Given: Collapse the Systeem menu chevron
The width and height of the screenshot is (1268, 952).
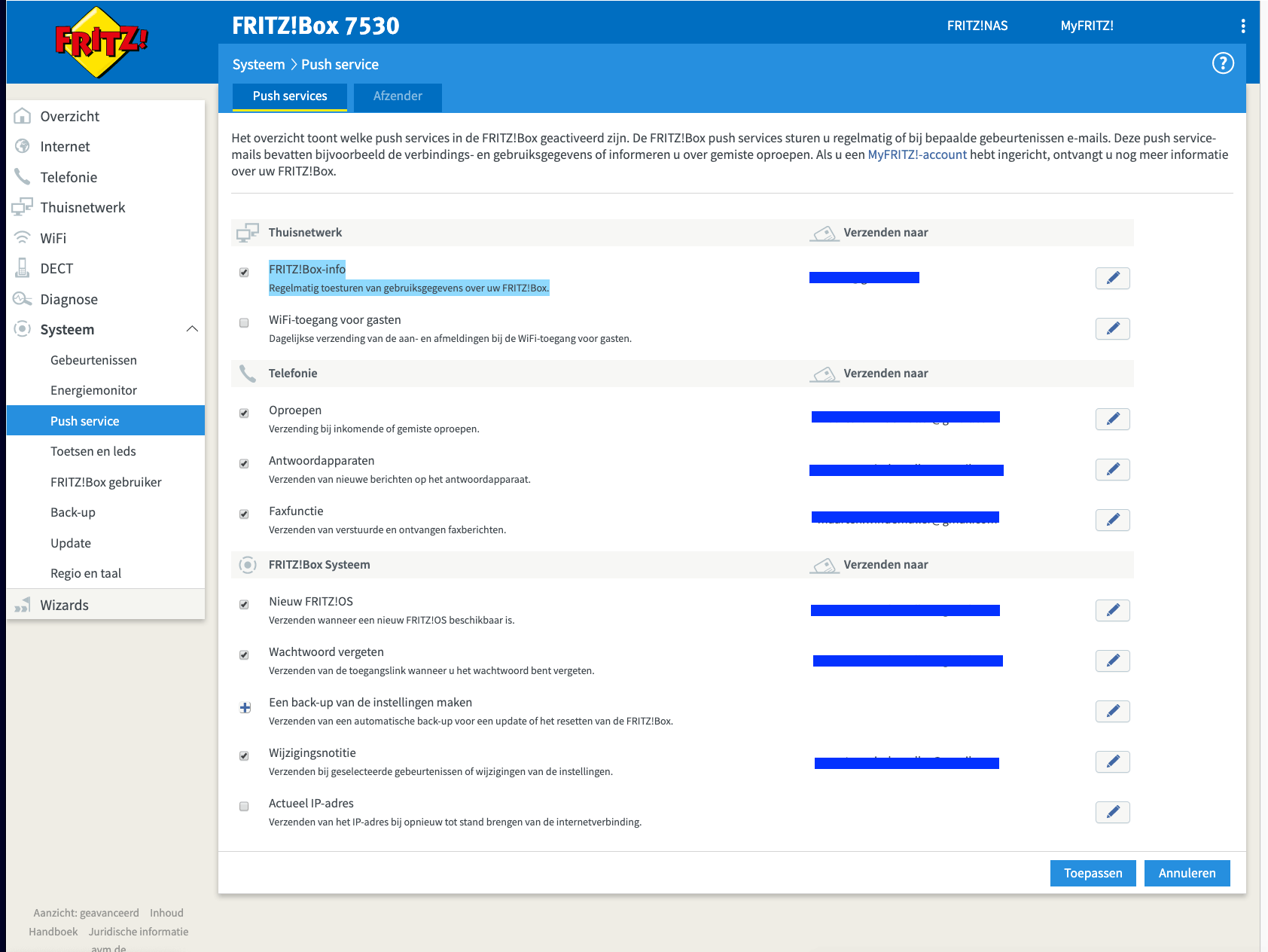Looking at the screenshot, I should pyautogui.click(x=192, y=329).
